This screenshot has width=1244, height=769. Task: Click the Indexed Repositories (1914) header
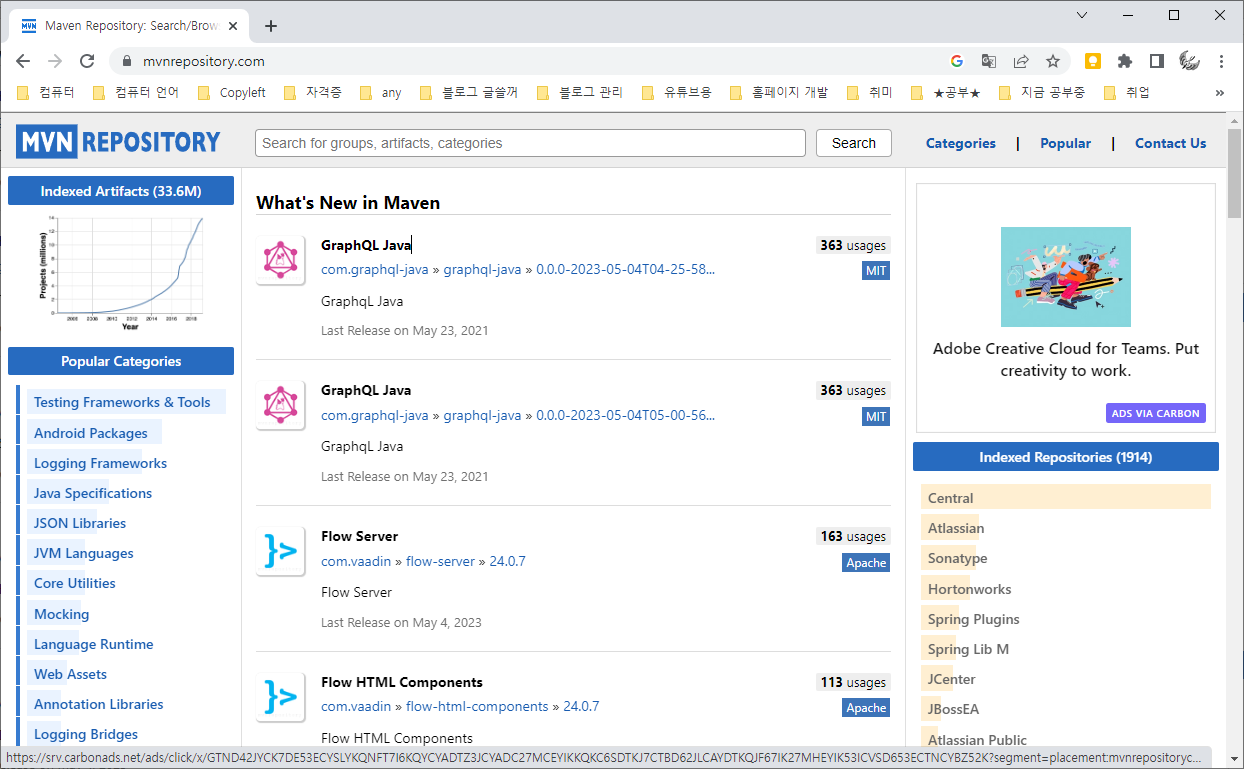pos(1066,457)
